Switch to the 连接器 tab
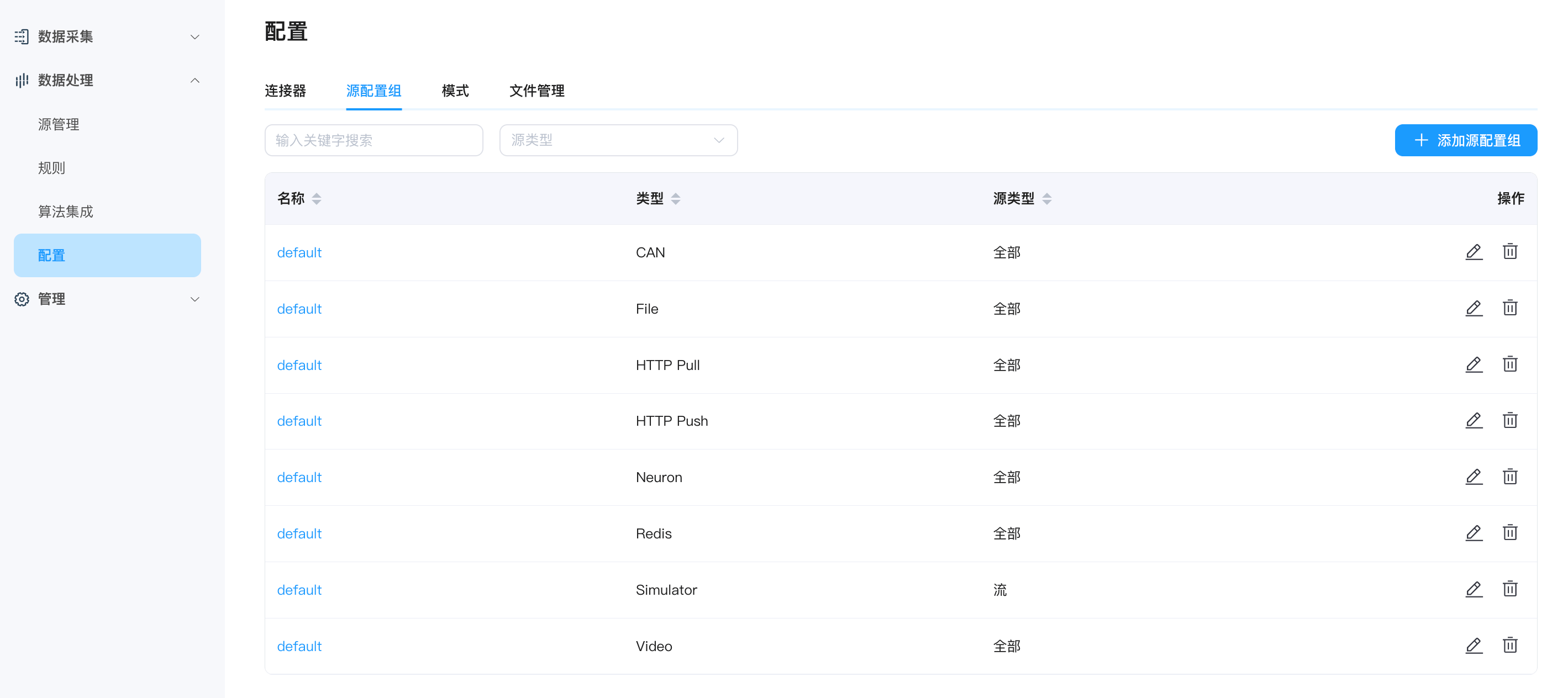The width and height of the screenshot is (1568, 698). [285, 91]
